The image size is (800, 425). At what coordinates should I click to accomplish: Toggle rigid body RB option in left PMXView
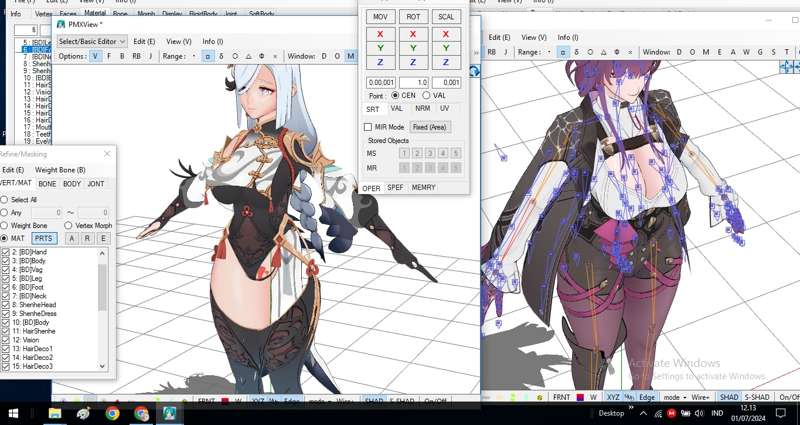(137, 57)
